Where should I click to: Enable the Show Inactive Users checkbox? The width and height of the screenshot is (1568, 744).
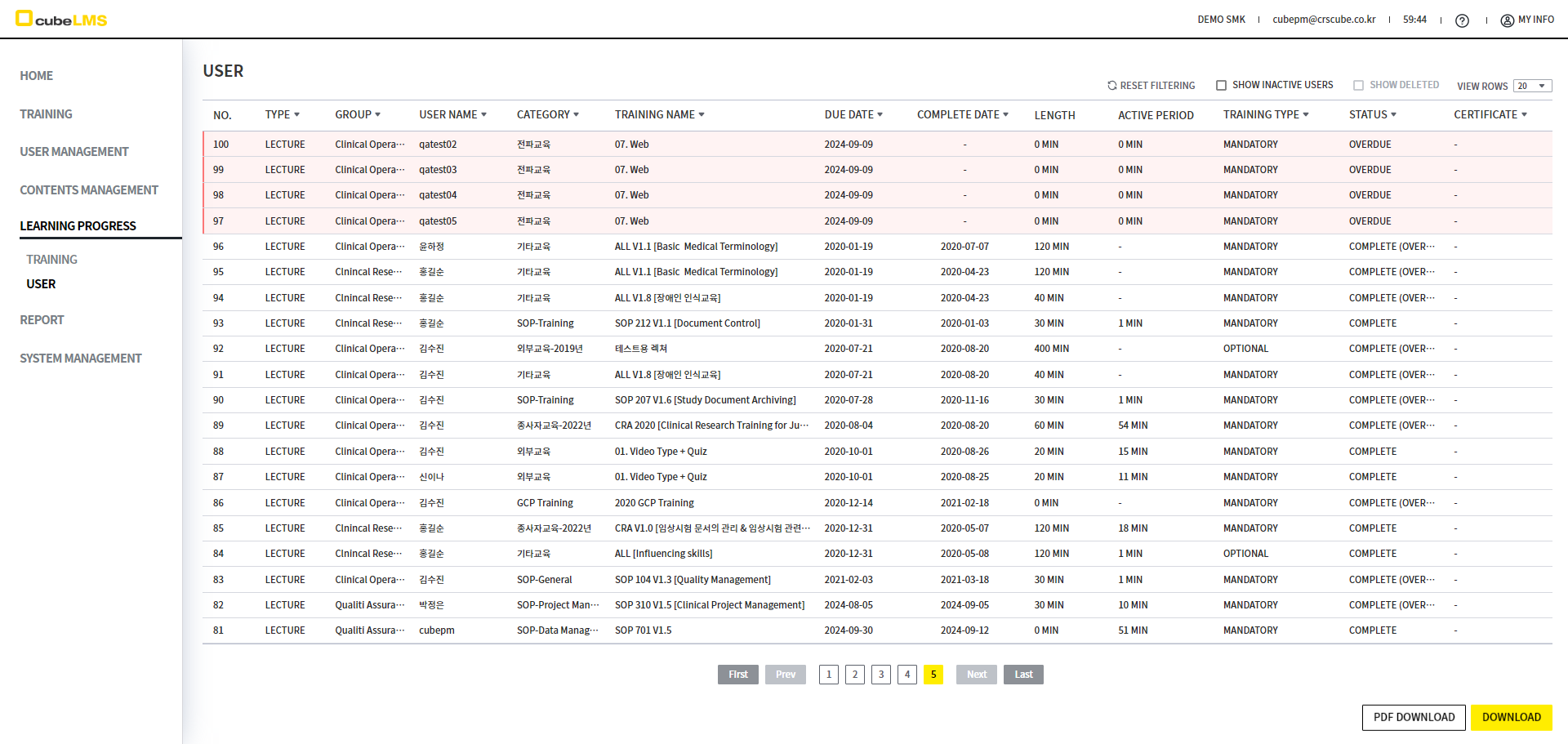point(1221,86)
